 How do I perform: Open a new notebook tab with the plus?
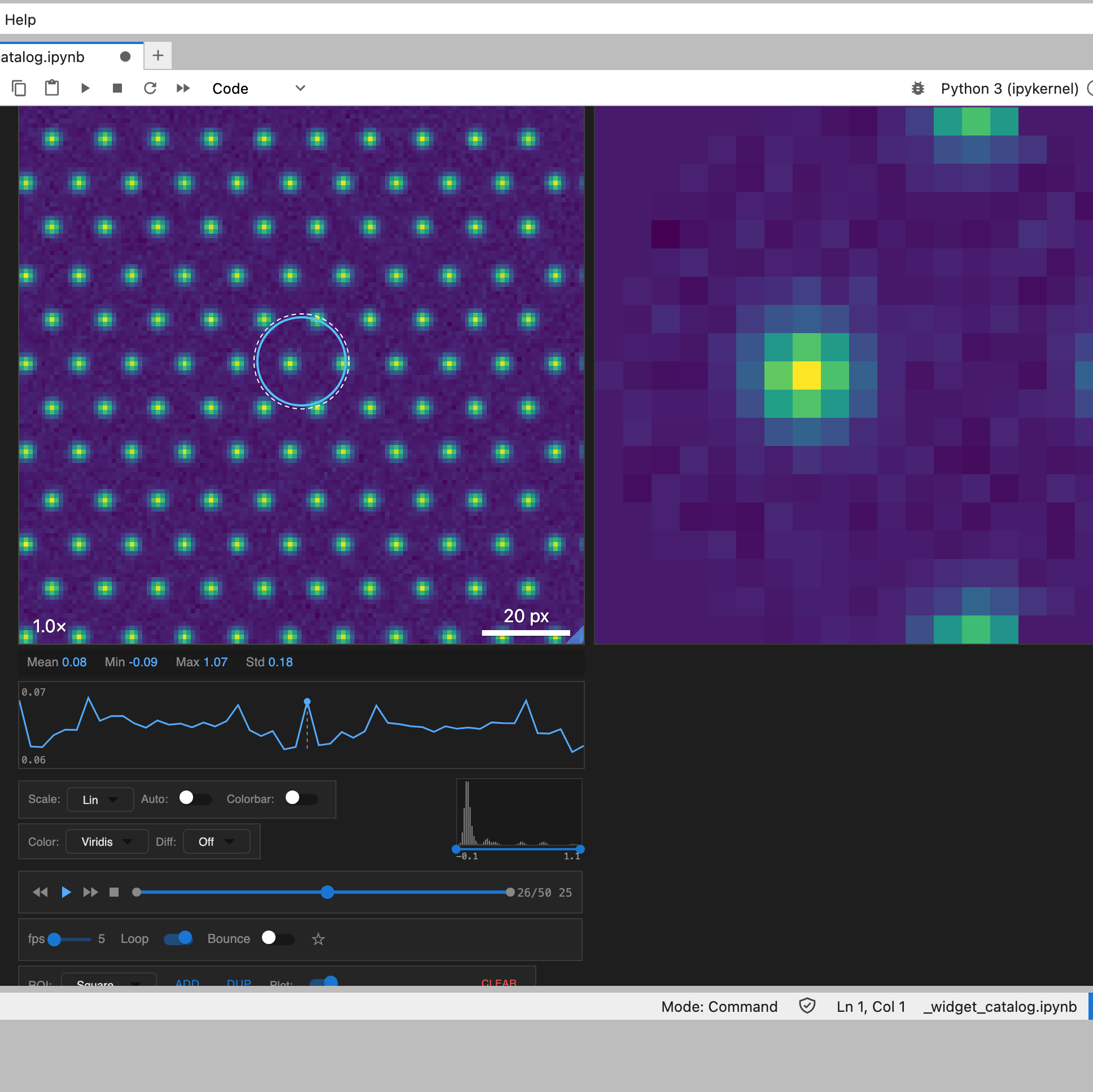tap(158, 55)
